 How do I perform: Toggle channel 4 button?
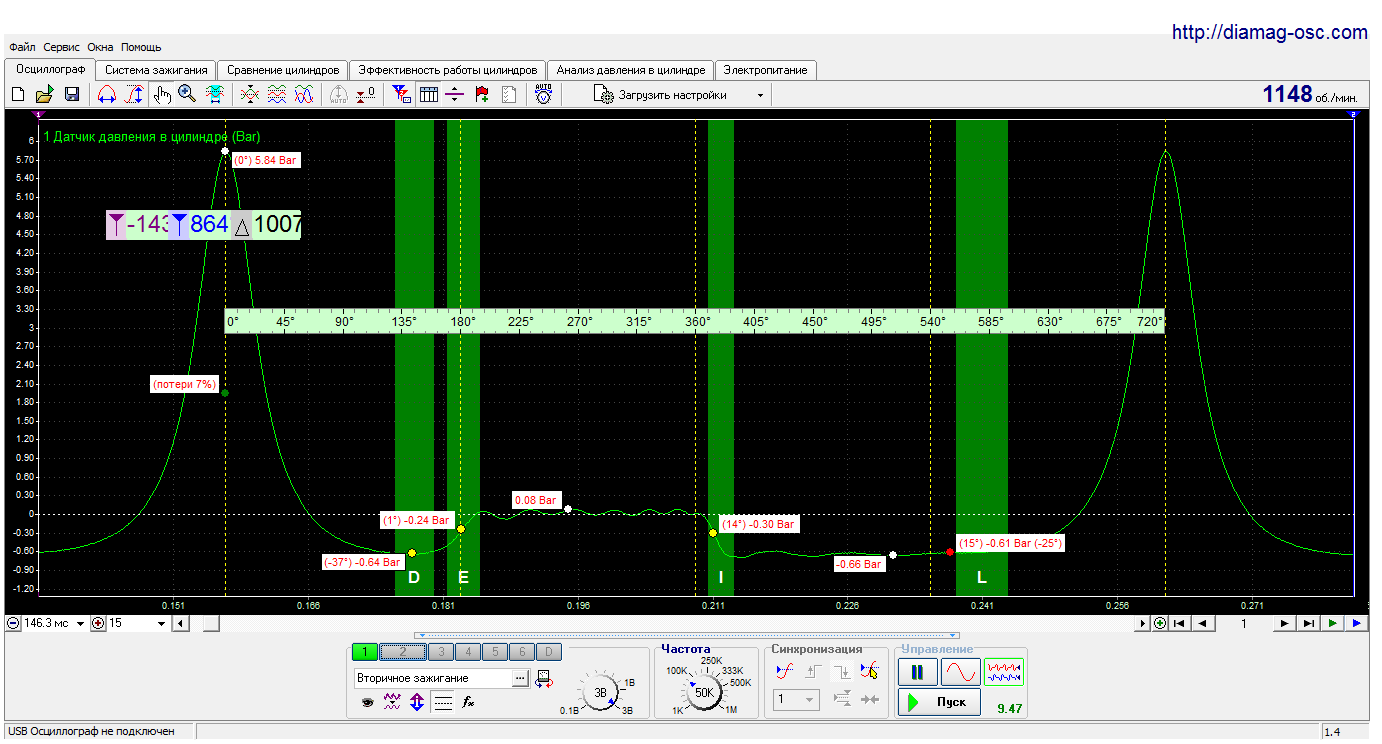[467, 652]
